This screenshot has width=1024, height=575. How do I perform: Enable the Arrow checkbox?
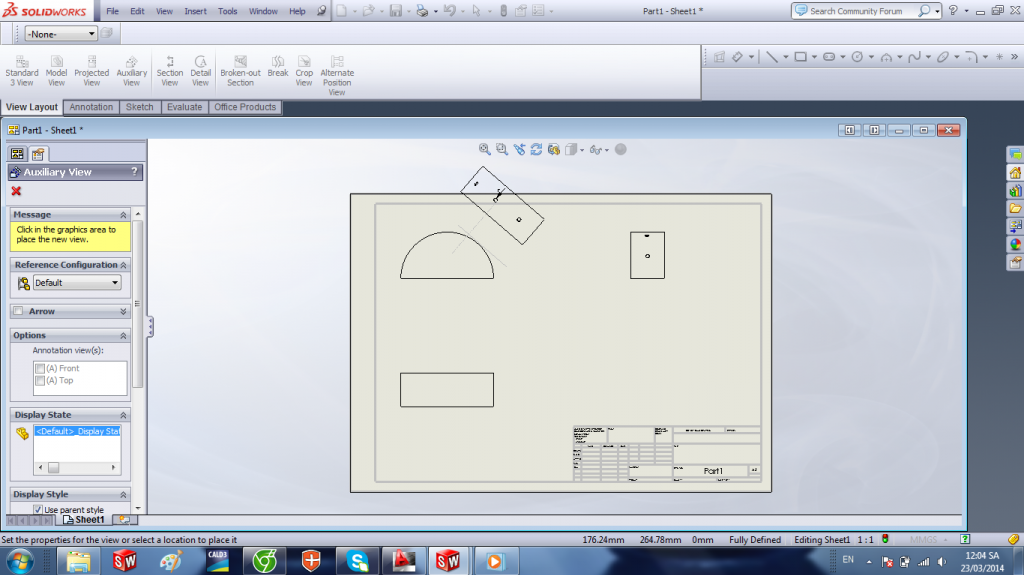tap(18, 311)
